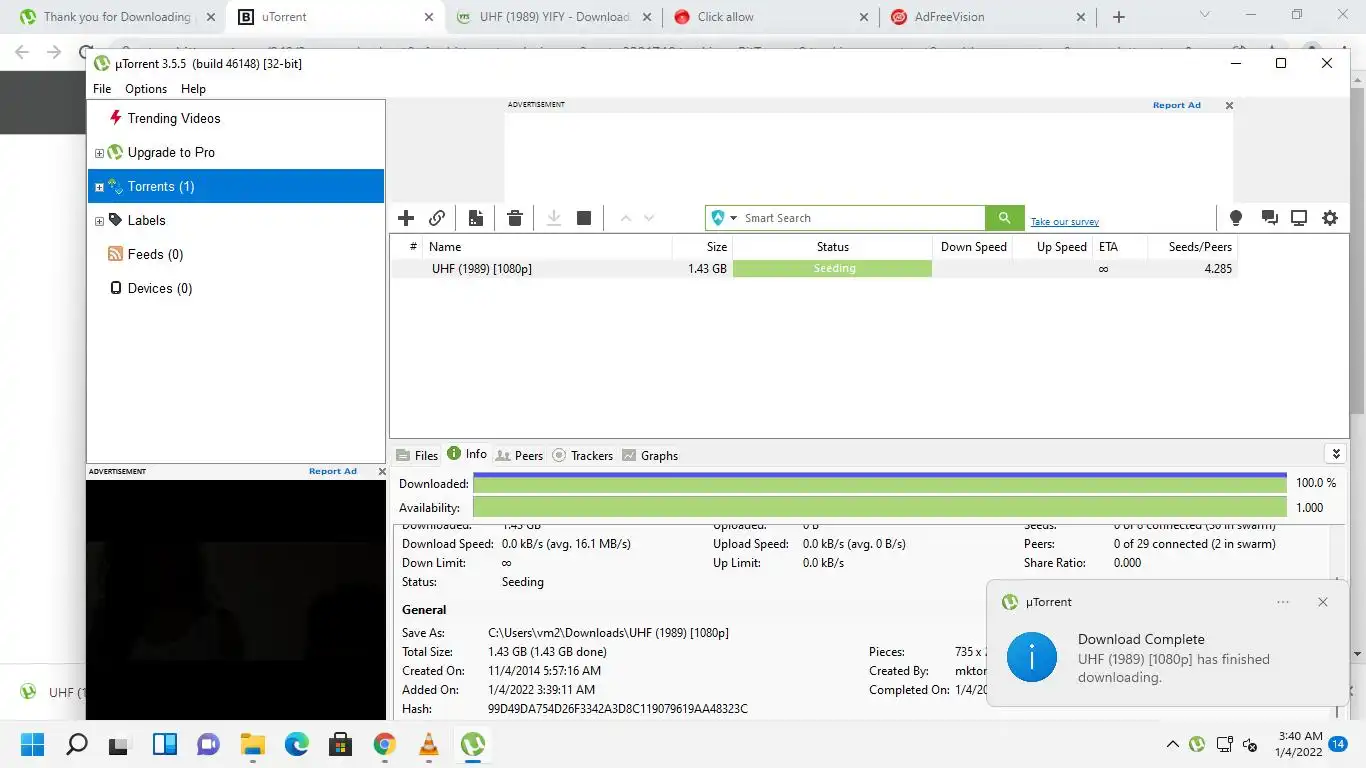Open Google Chrome from the taskbar
1366x768 pixels.
tap(384, 744)
